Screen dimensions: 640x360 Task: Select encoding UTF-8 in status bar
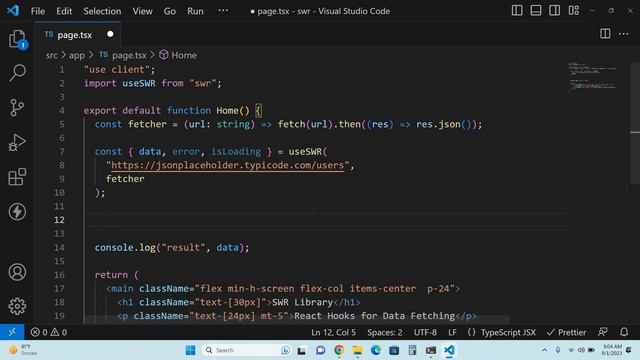(x=425, y=332)
